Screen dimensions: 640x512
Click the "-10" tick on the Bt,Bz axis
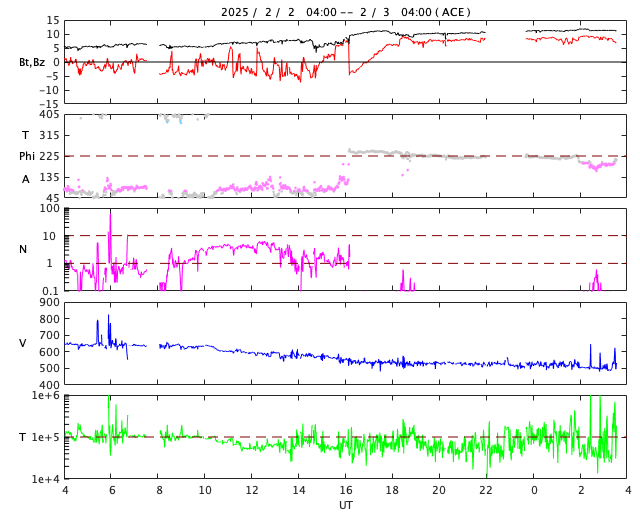click(x=49, y=90)
